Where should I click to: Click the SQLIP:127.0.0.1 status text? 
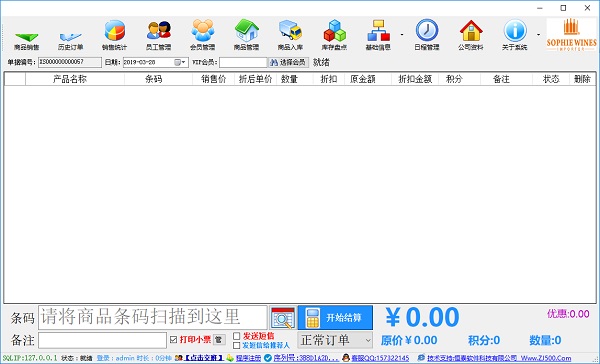coord(30,358)
